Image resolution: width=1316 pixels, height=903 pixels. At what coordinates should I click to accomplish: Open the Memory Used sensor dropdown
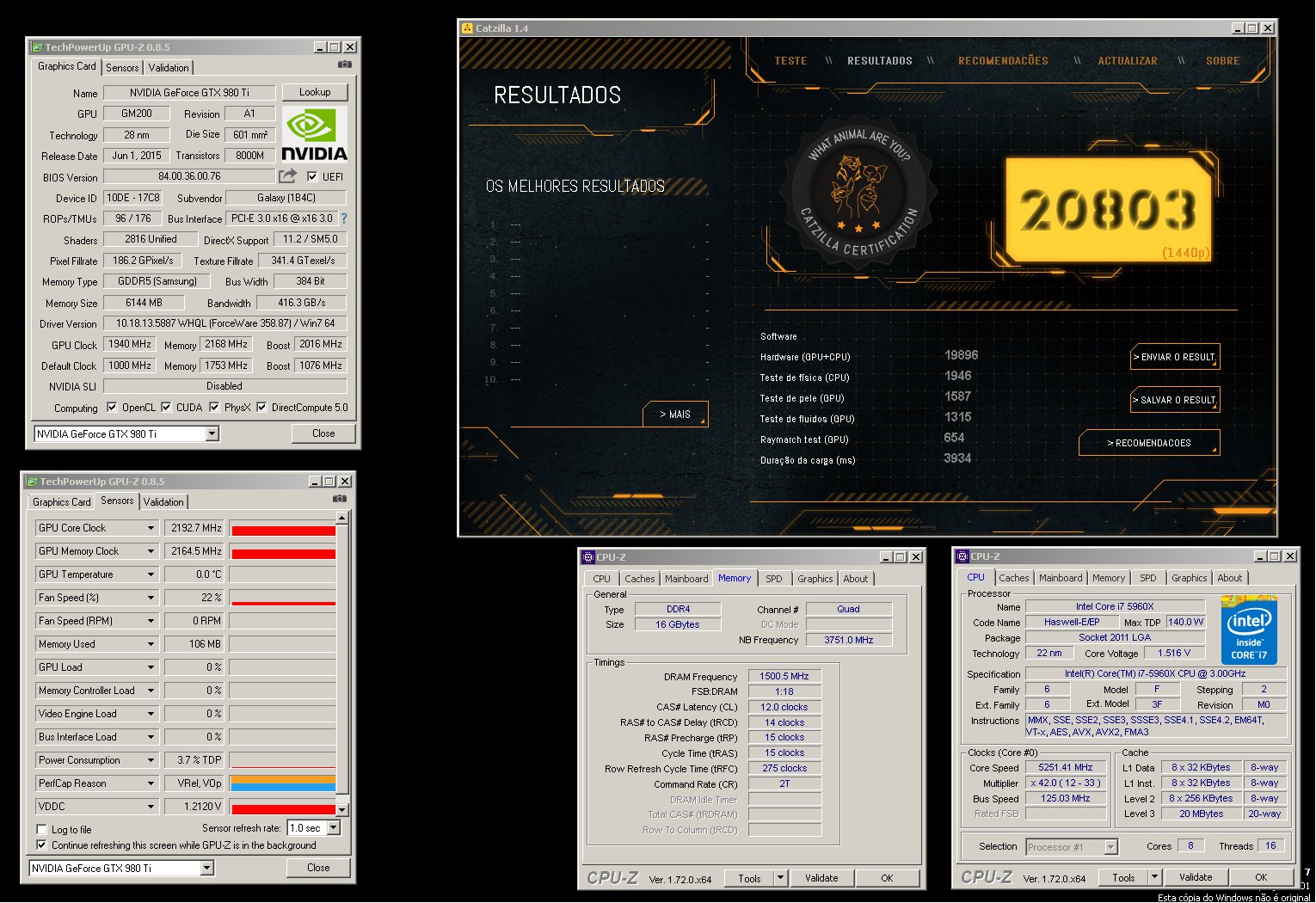(x=151, y=644)
